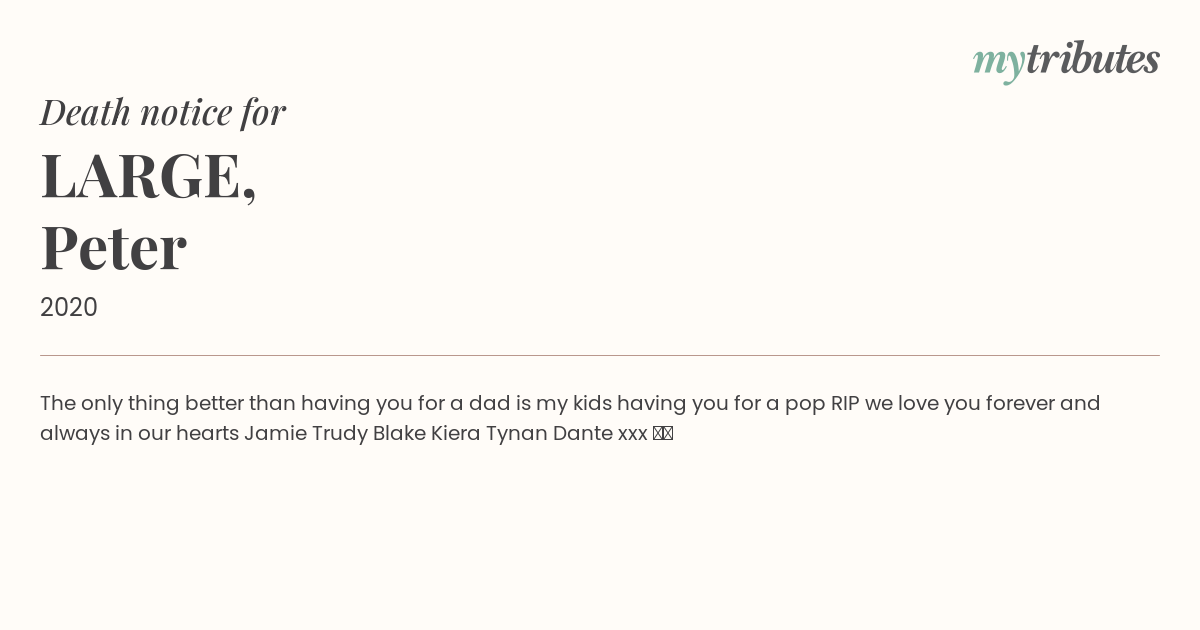Select the surname "LARGE," heading
Image resolution: width=1200 pixels, height=630 pixels.
point(148,176)
